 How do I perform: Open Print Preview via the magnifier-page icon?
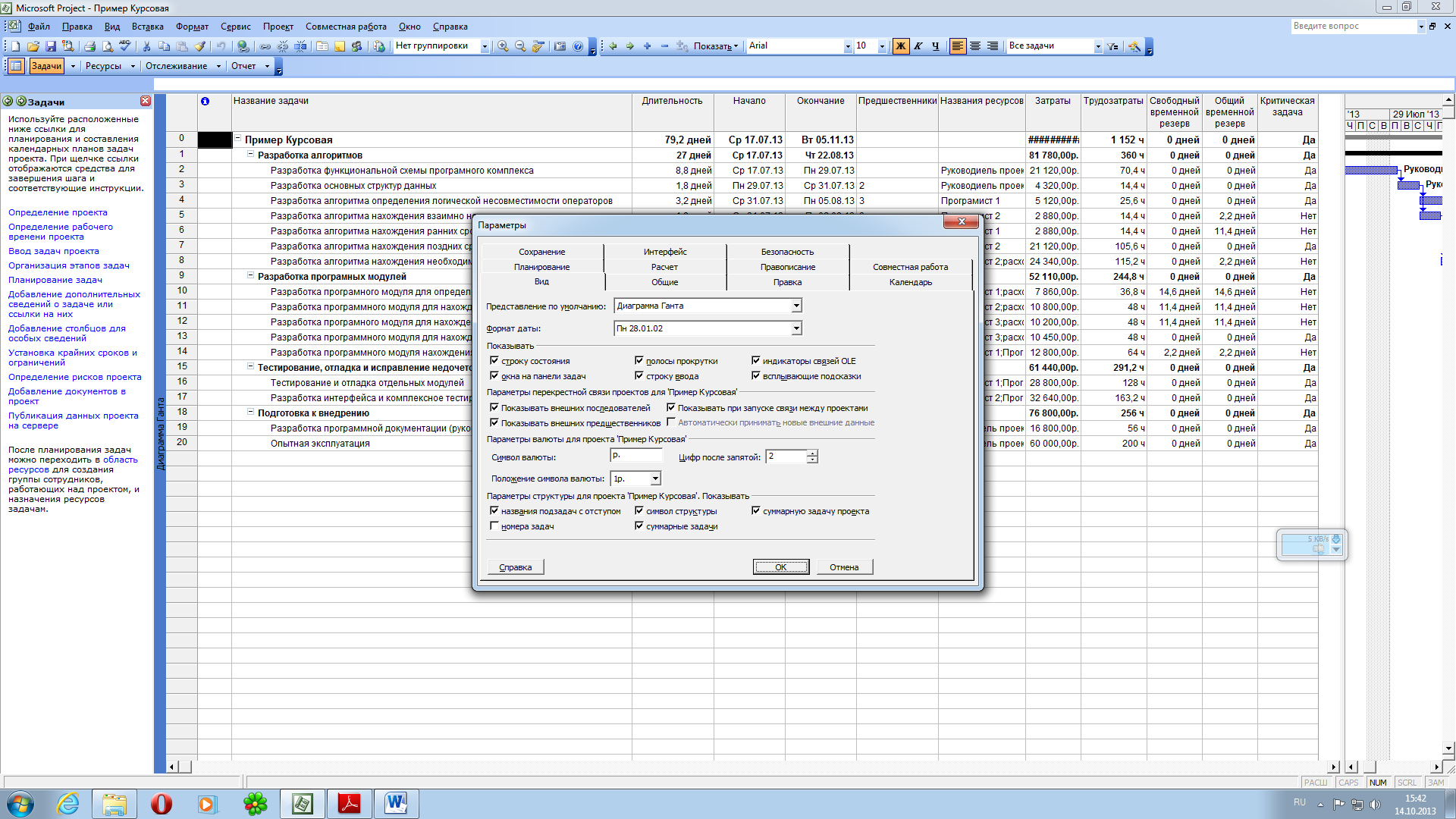(x=107, y=46)
